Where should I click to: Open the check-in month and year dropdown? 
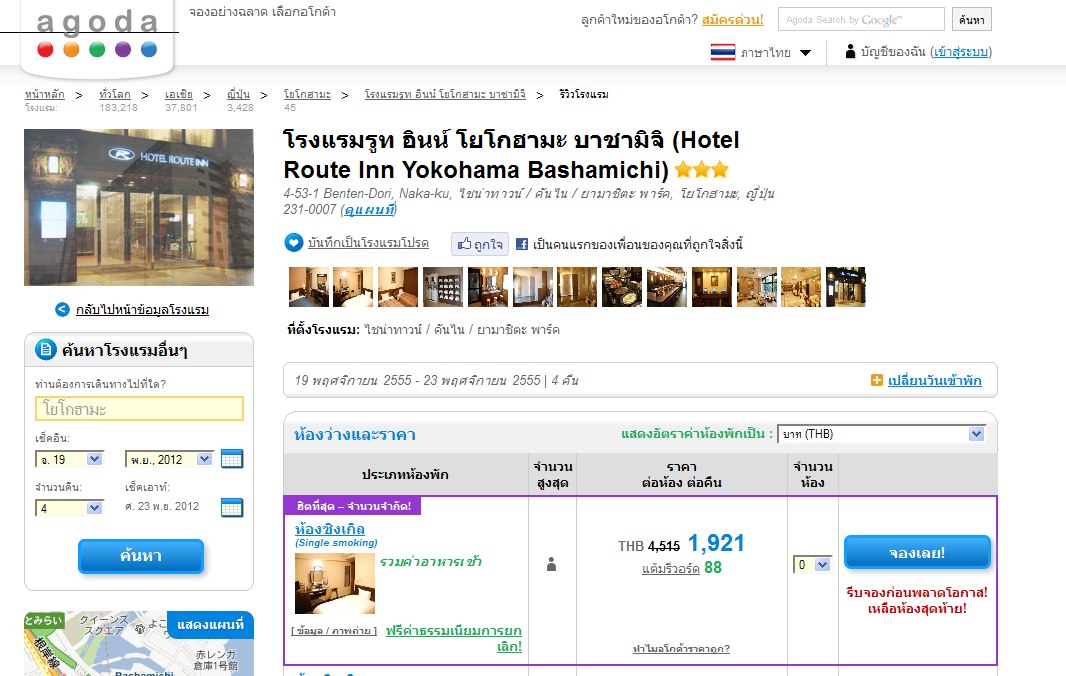[x=169, y=460]
